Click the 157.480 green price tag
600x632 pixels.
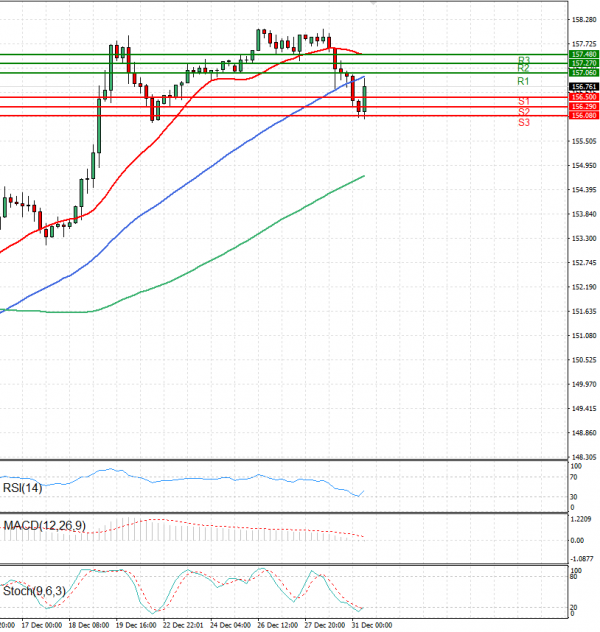[583, 54]
